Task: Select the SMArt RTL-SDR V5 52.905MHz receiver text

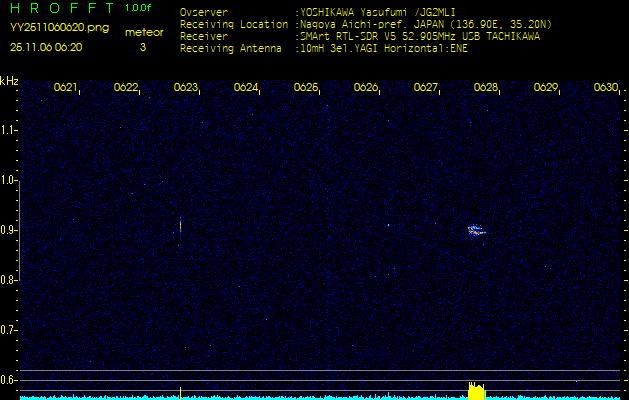Action: 418,37
